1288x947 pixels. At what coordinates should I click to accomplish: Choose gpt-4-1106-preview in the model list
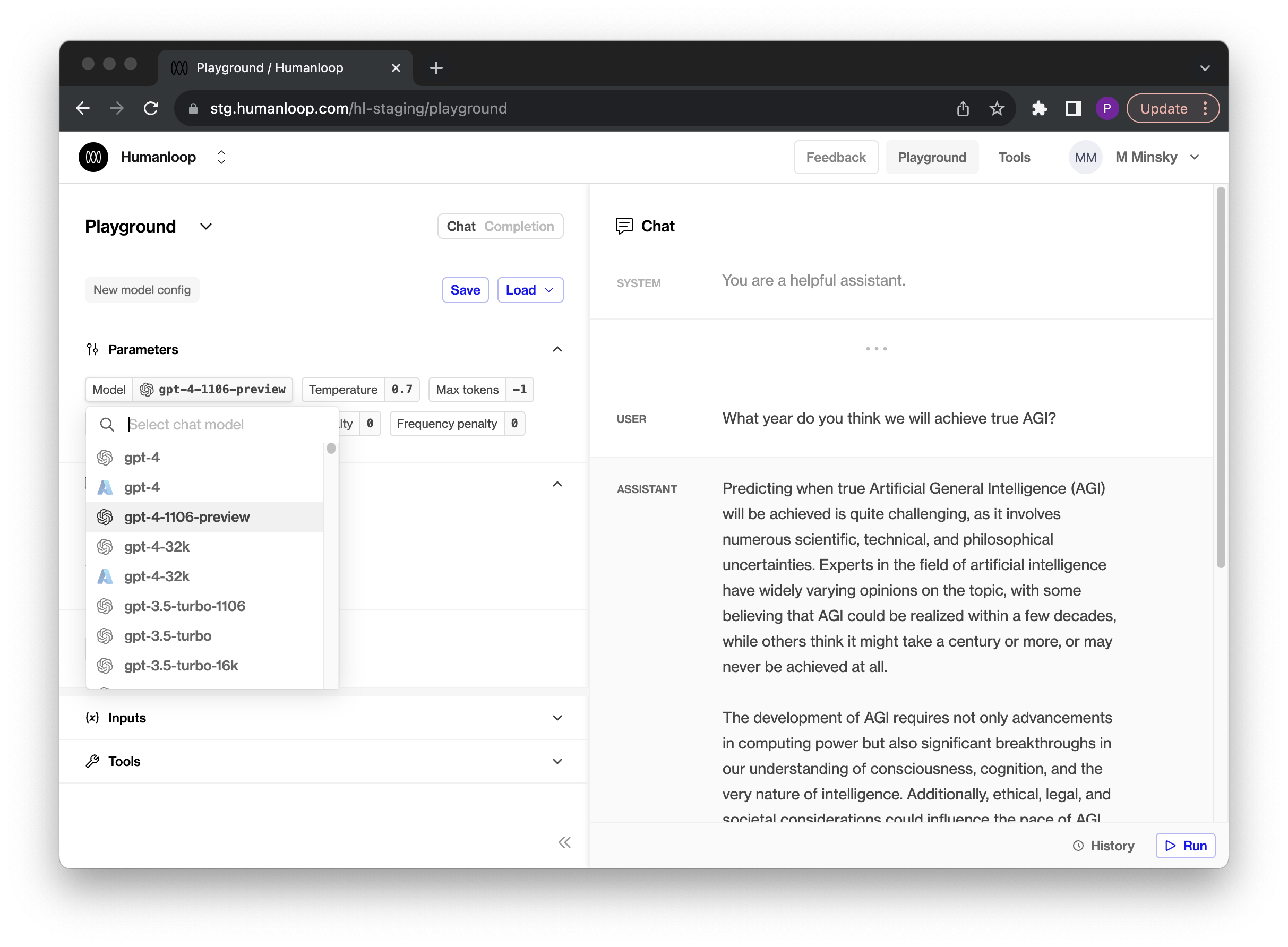click(x=204, y=517)
